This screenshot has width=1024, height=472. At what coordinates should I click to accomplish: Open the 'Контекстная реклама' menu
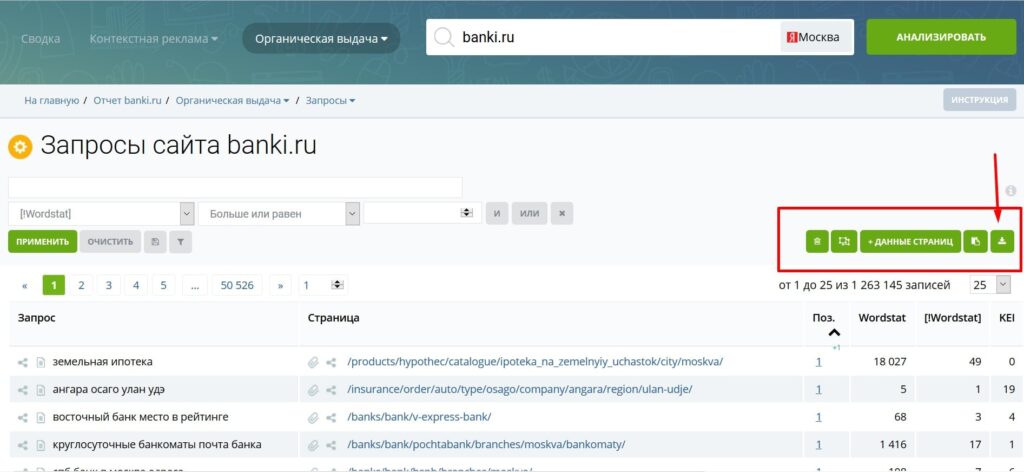pos(153,39)
